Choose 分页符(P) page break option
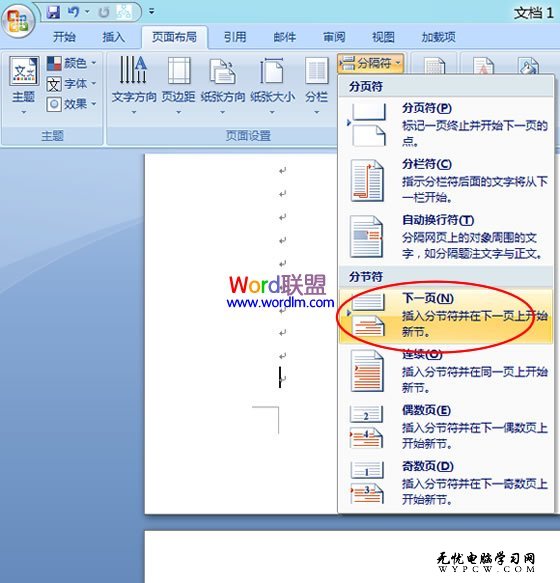The height and width of the screenshot is (583, 560). tap(445, 125)
